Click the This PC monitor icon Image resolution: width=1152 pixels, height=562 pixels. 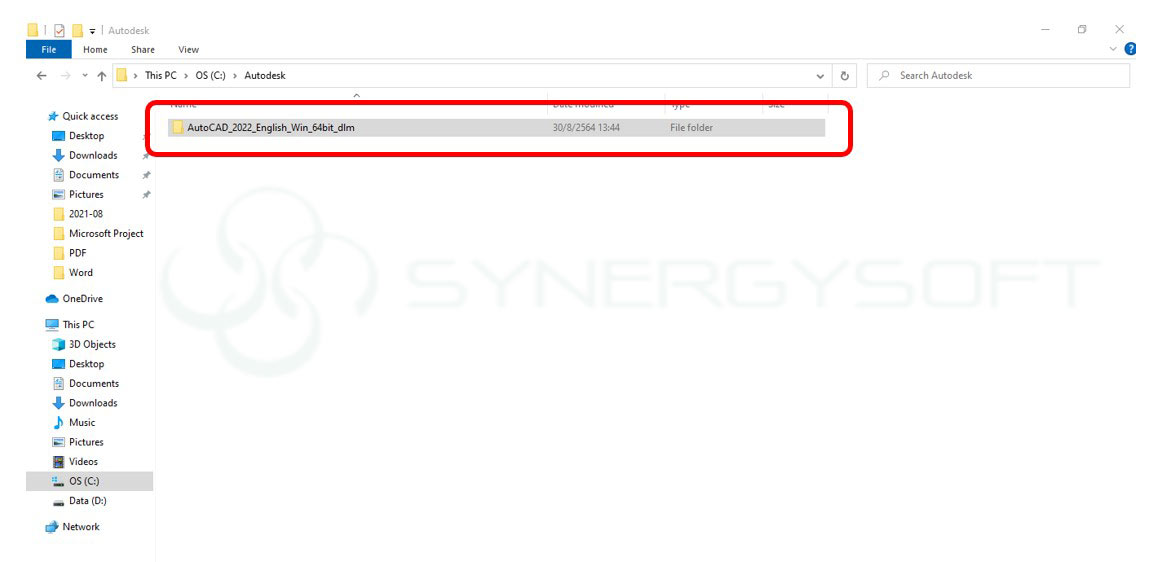coord(52,325)
